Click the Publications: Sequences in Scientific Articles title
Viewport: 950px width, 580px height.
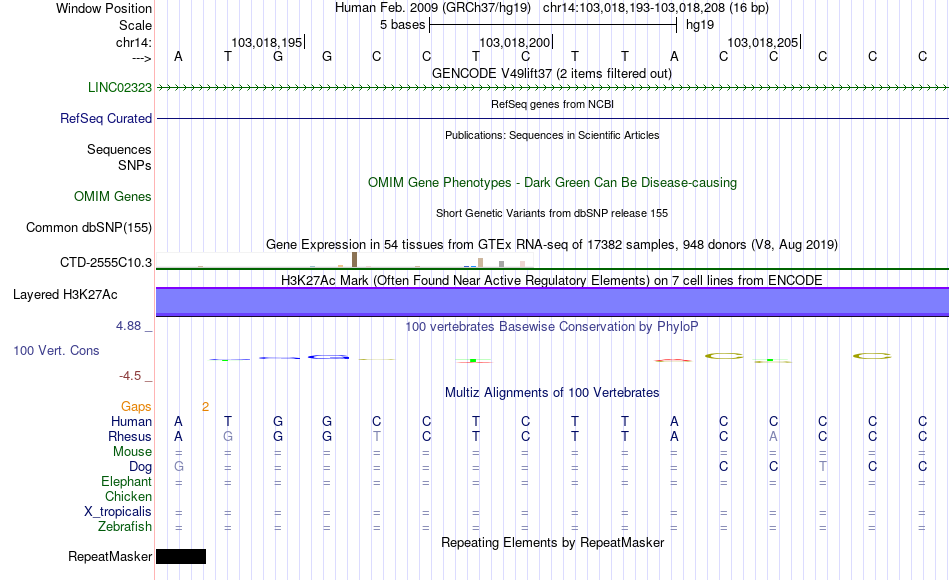tap(552, 135)
